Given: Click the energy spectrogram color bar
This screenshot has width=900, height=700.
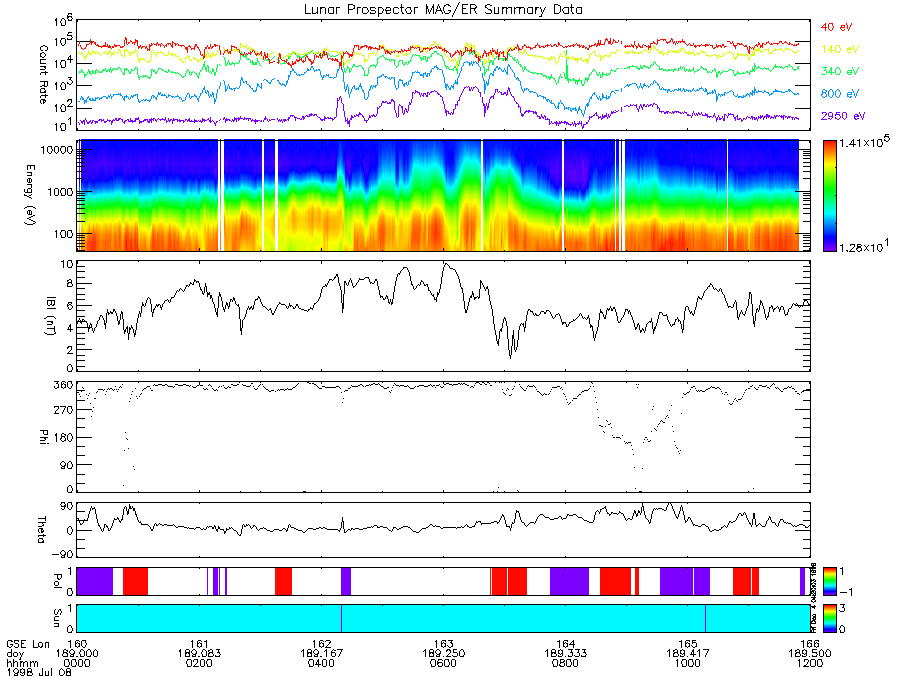Looking at the screenshot, I should 829,196.
